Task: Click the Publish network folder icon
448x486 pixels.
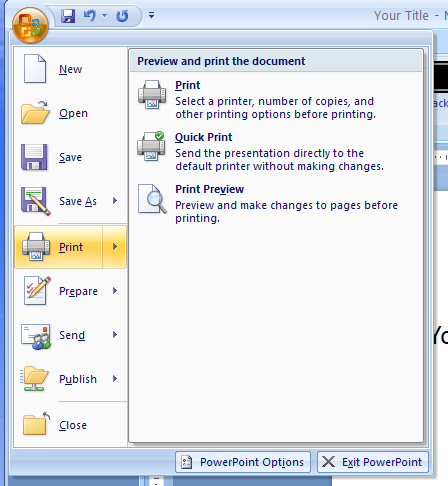Action: (35, 379)
